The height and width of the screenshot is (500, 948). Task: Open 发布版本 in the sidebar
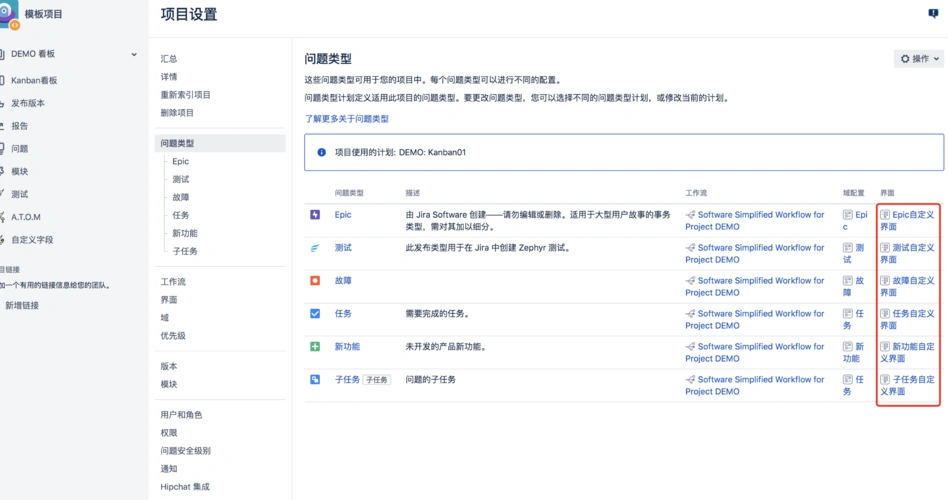(x=28, y=103)
